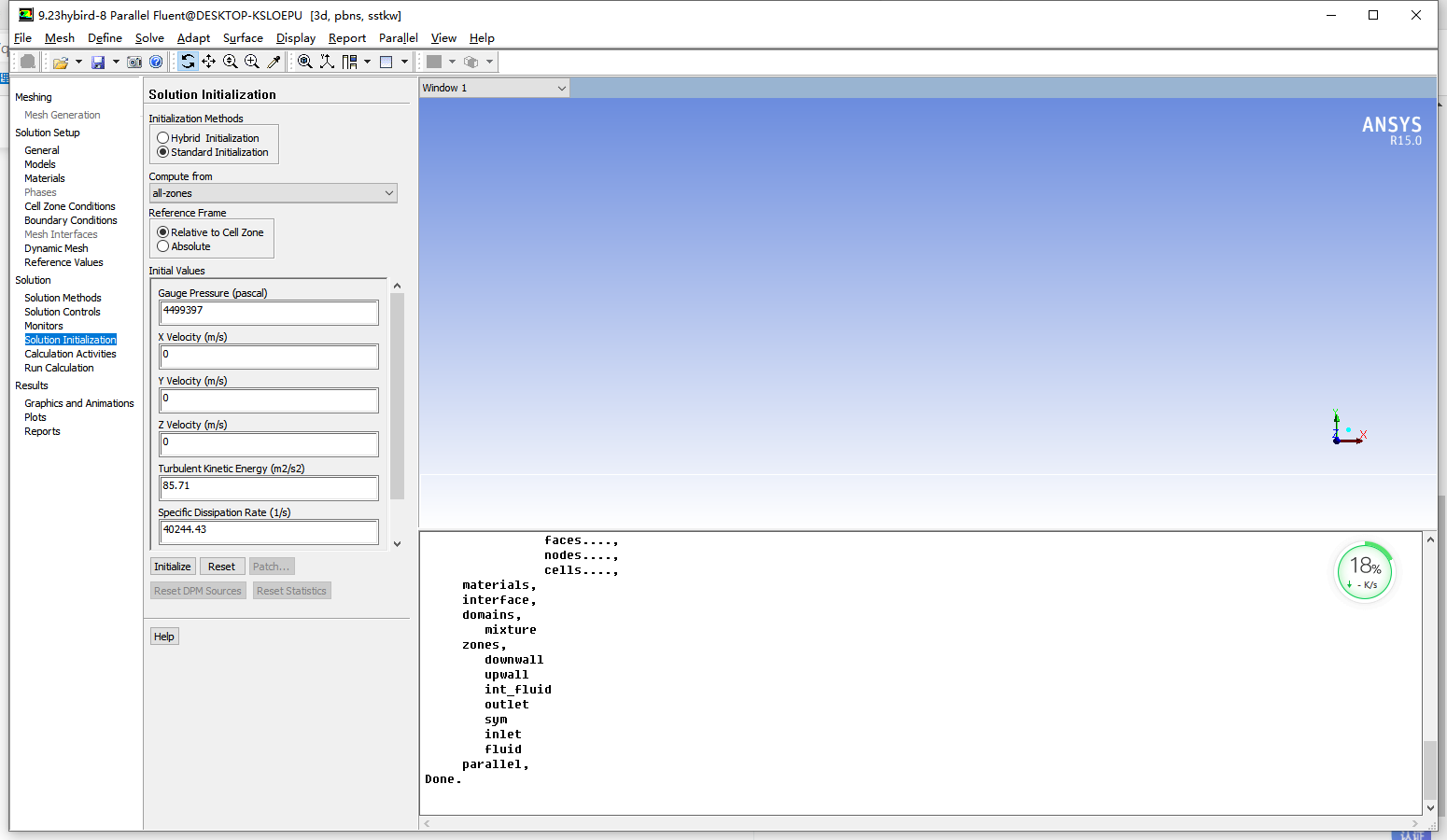Image resolution: width=1447 pixels, height=840 pixels.
Task: Select the probe eyedropper tool
Action: 274,62
